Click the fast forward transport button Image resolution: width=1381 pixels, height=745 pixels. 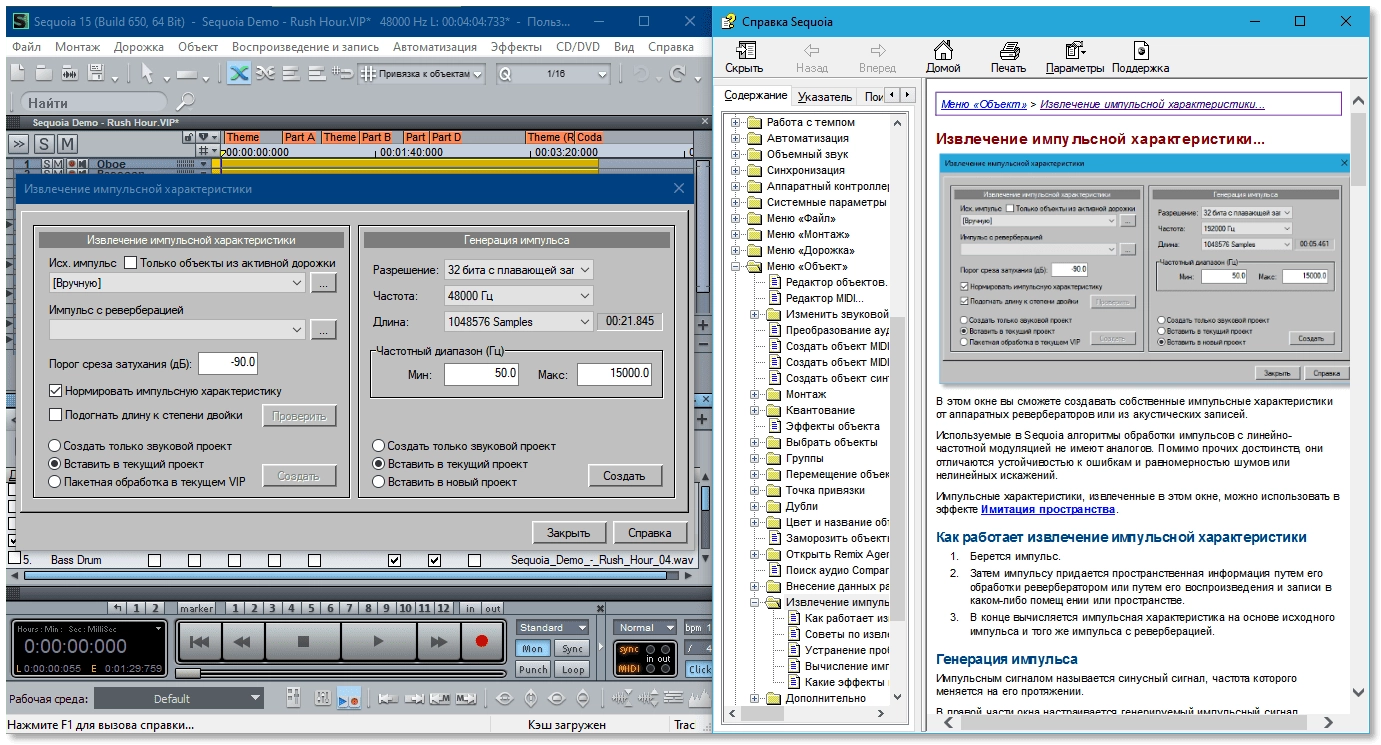coord(438,642)
